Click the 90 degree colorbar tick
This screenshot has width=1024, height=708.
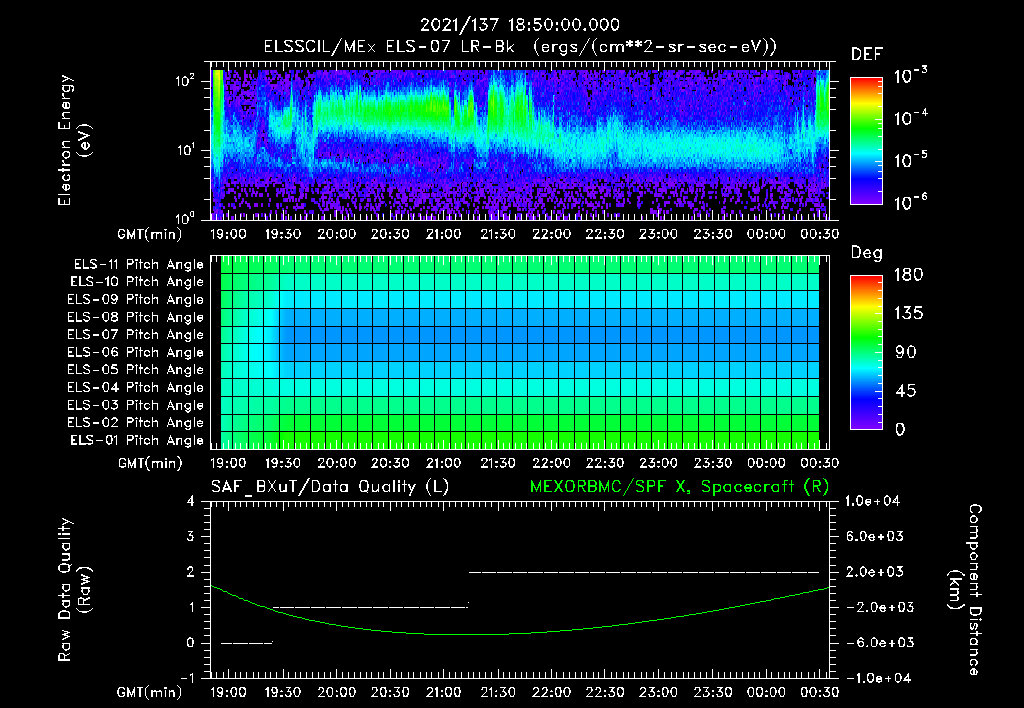click(906, 353)
